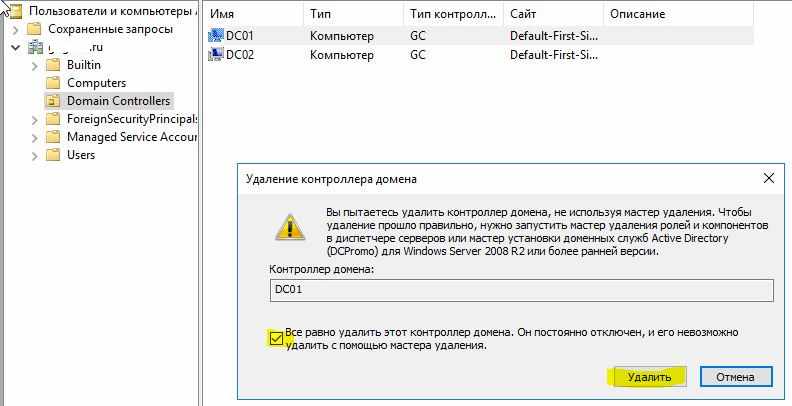
Task: Collapse the domain node ending in .ru
Action: click(x=15, y=47)
